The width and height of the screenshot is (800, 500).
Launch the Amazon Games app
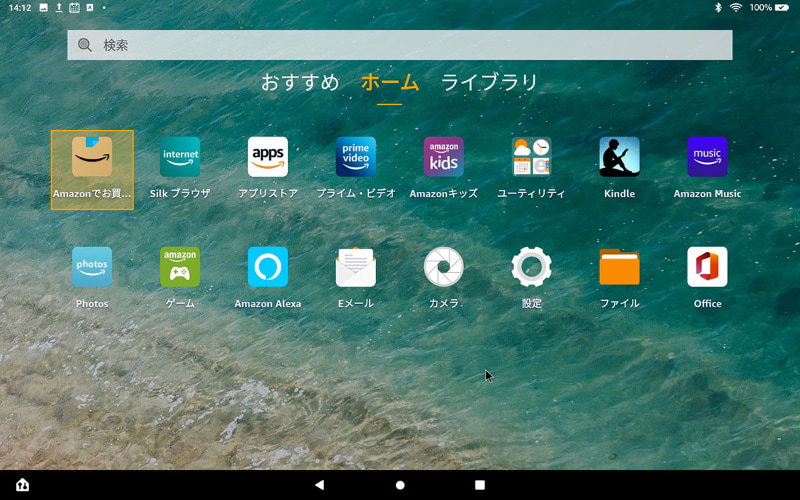[x=180, y=267]
